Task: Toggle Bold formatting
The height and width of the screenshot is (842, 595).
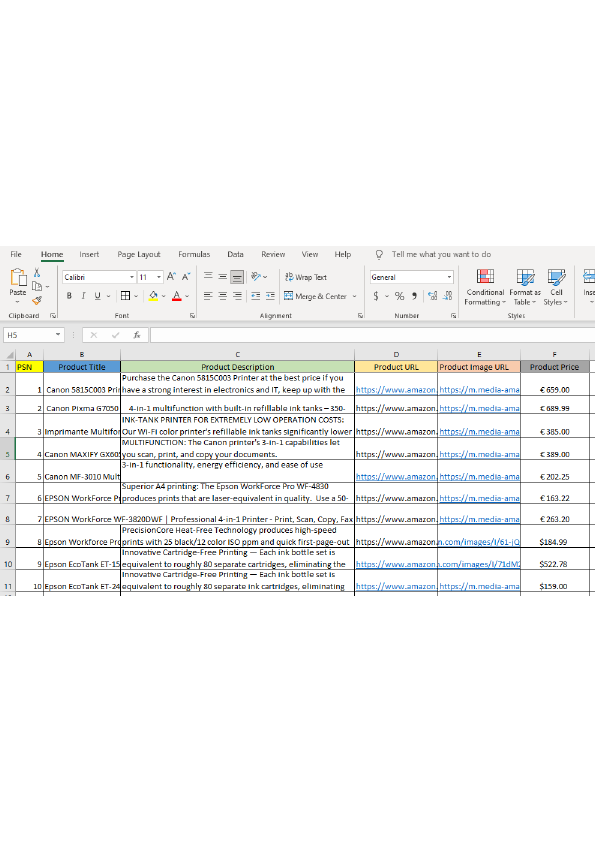Action: tap(69, 296)
